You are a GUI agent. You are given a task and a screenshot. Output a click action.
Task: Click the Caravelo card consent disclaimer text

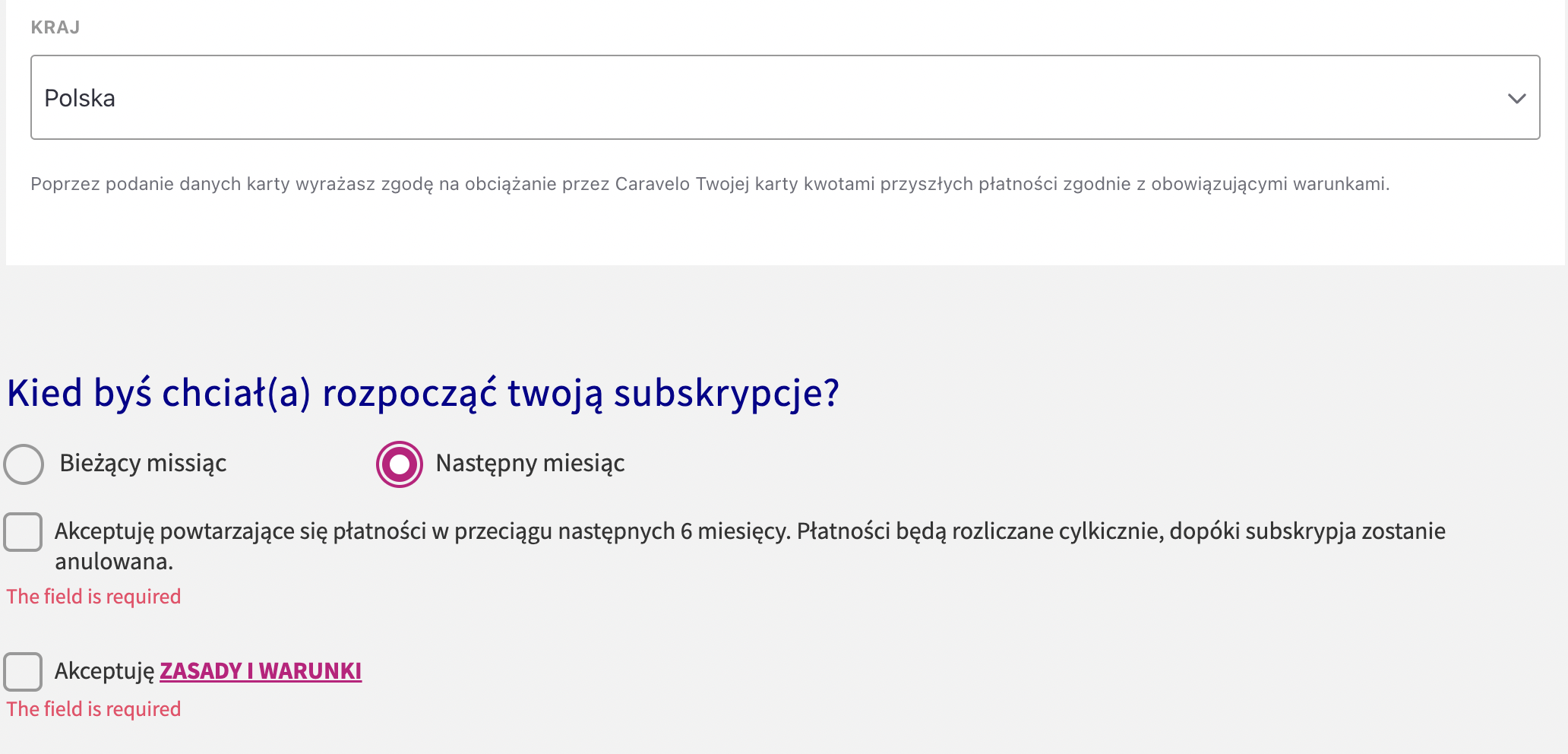tap(710, 184)
